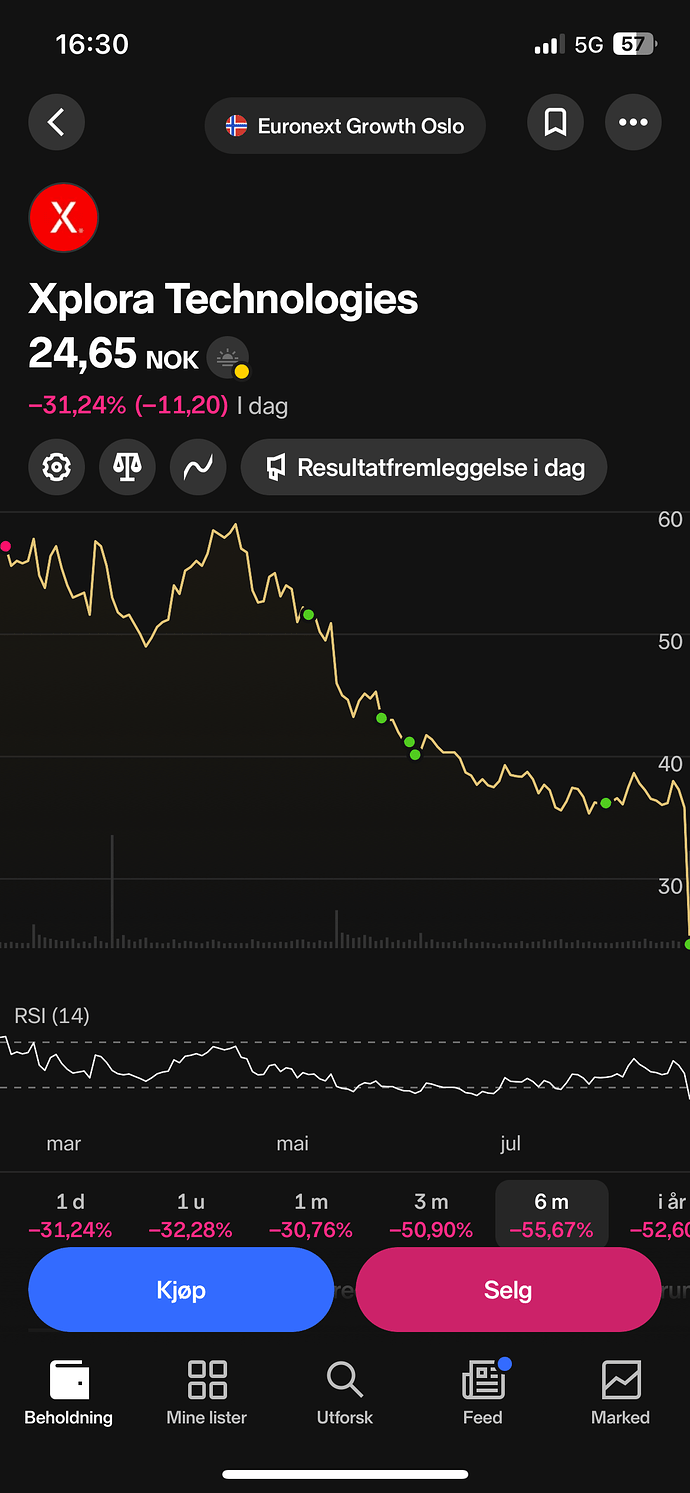Open the compare scales icon

127,467
